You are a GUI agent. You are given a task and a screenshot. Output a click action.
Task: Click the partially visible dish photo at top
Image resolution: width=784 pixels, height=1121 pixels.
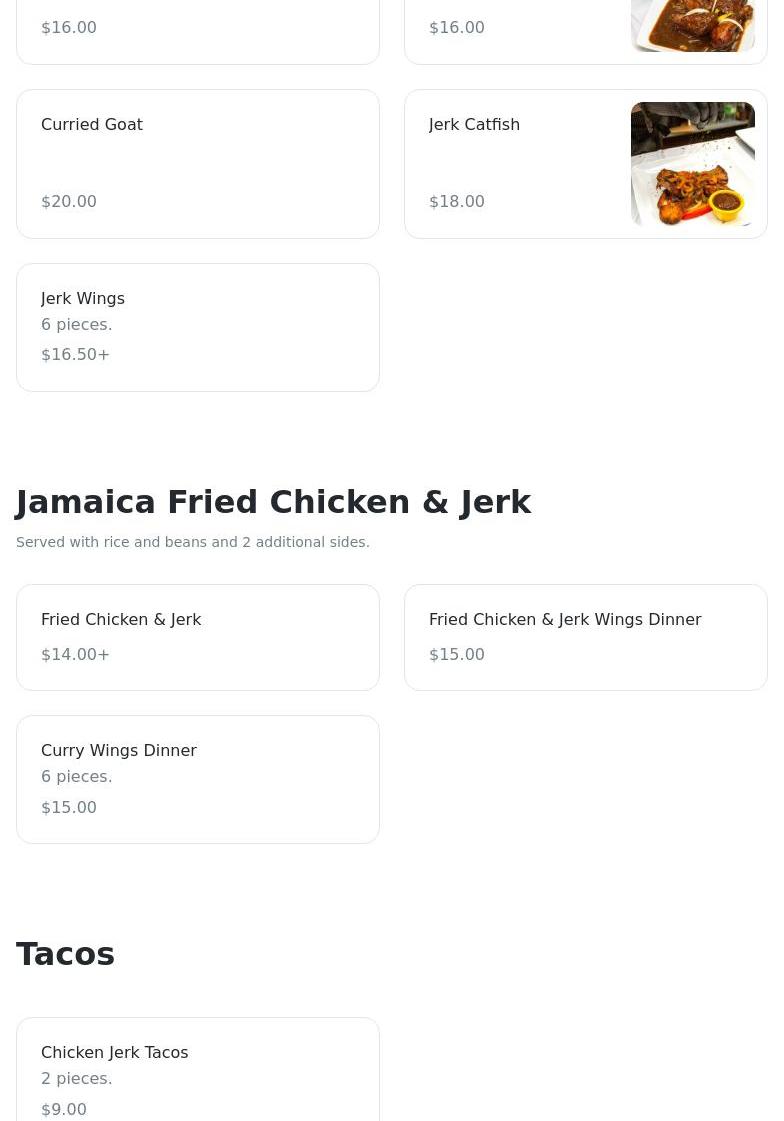(x=692, y=25)
